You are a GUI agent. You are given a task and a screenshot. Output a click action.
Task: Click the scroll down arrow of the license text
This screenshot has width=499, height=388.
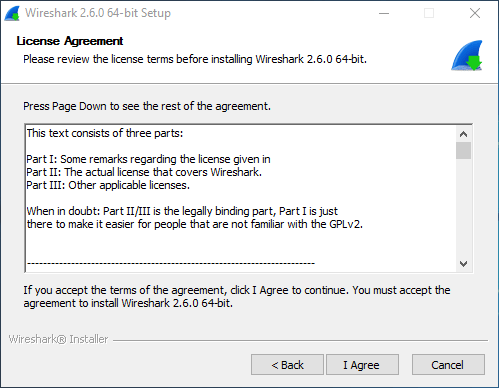[x=463, y=264]
